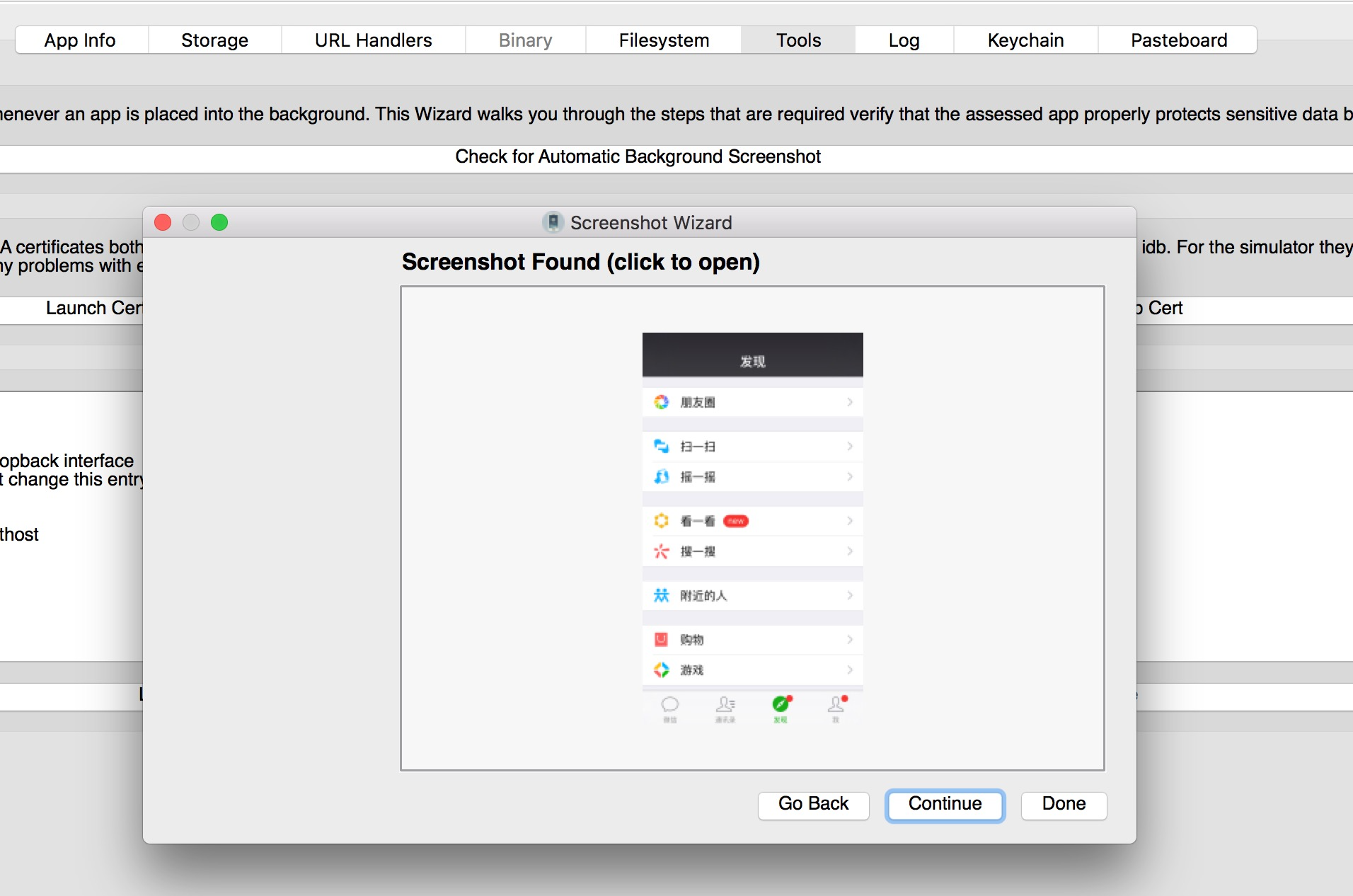Click the Contacts tab icon in screenshot

pyautogui.click(x=725, y=705)
